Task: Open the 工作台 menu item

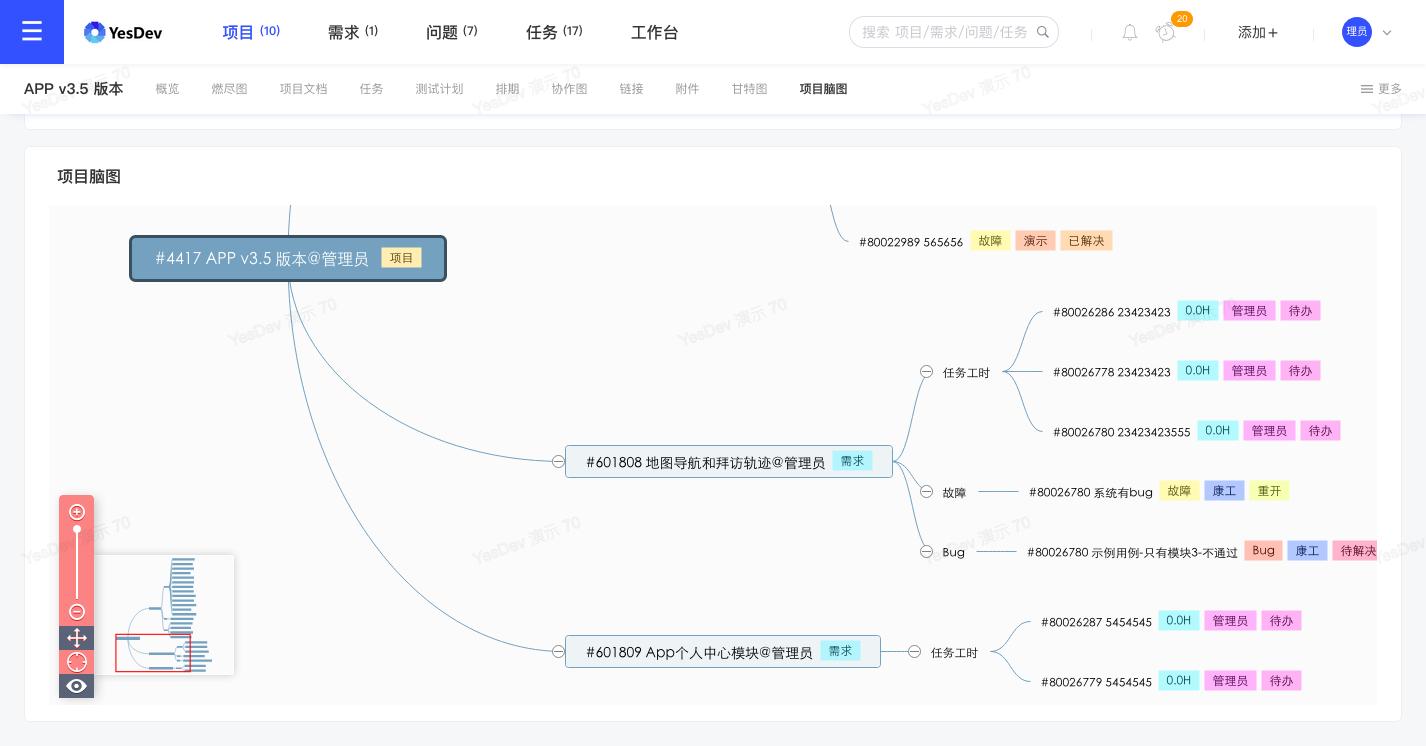Action: 655,32
